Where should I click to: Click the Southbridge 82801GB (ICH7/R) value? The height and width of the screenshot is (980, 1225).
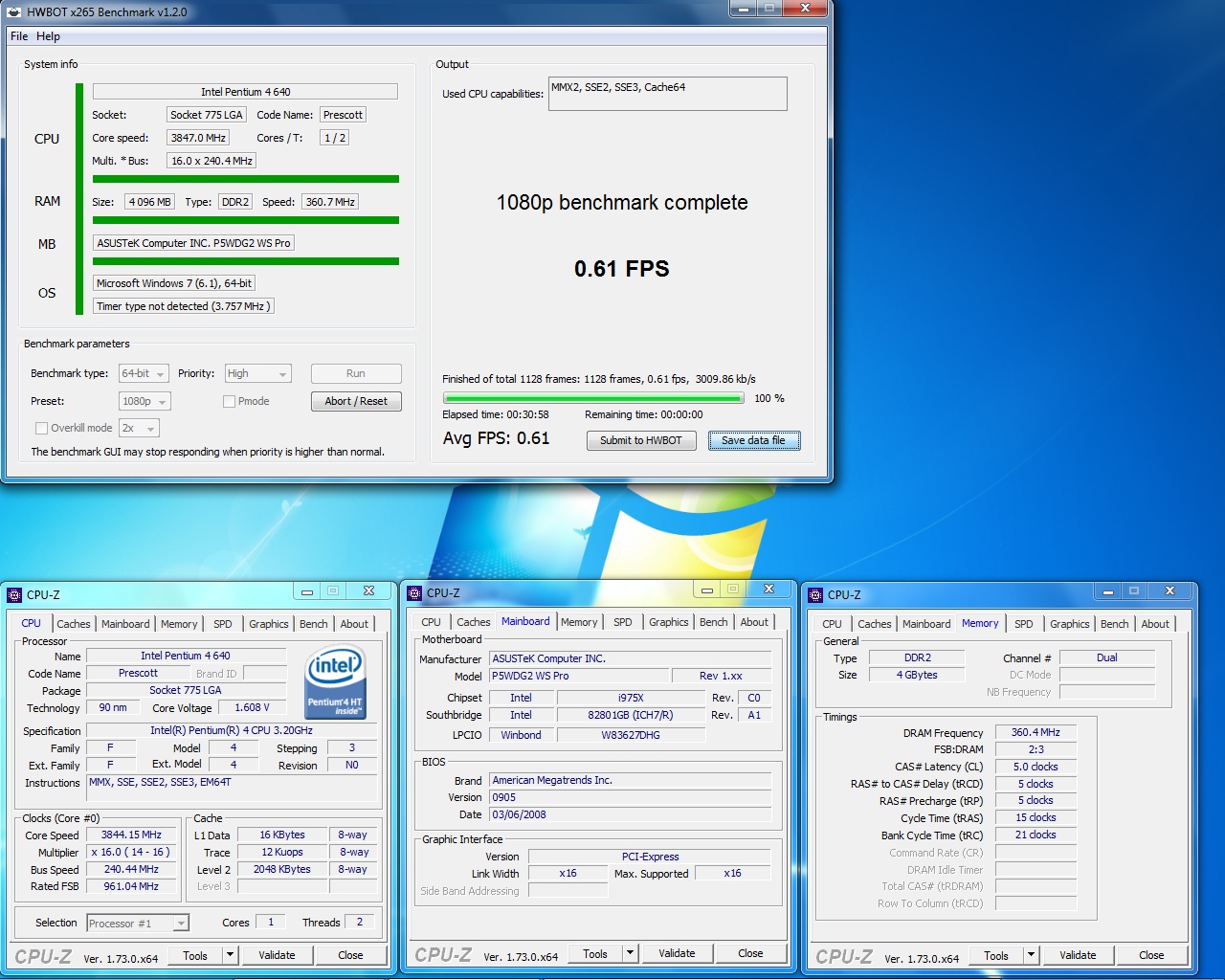(631, 715)
